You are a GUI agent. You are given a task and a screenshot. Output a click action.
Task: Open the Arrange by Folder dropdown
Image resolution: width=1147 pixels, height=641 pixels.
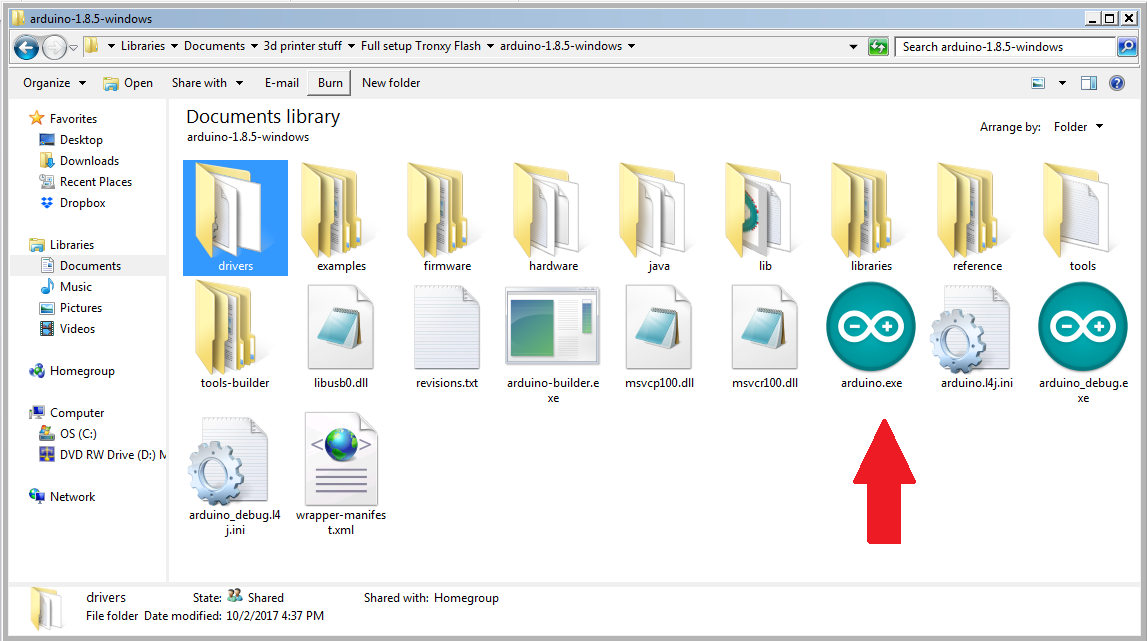pos(1078,127)
